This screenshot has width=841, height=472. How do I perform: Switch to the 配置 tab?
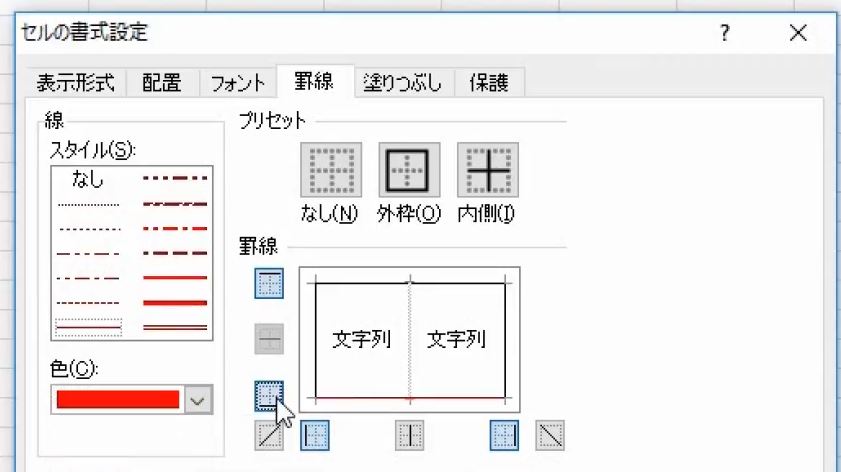[161, 83]
